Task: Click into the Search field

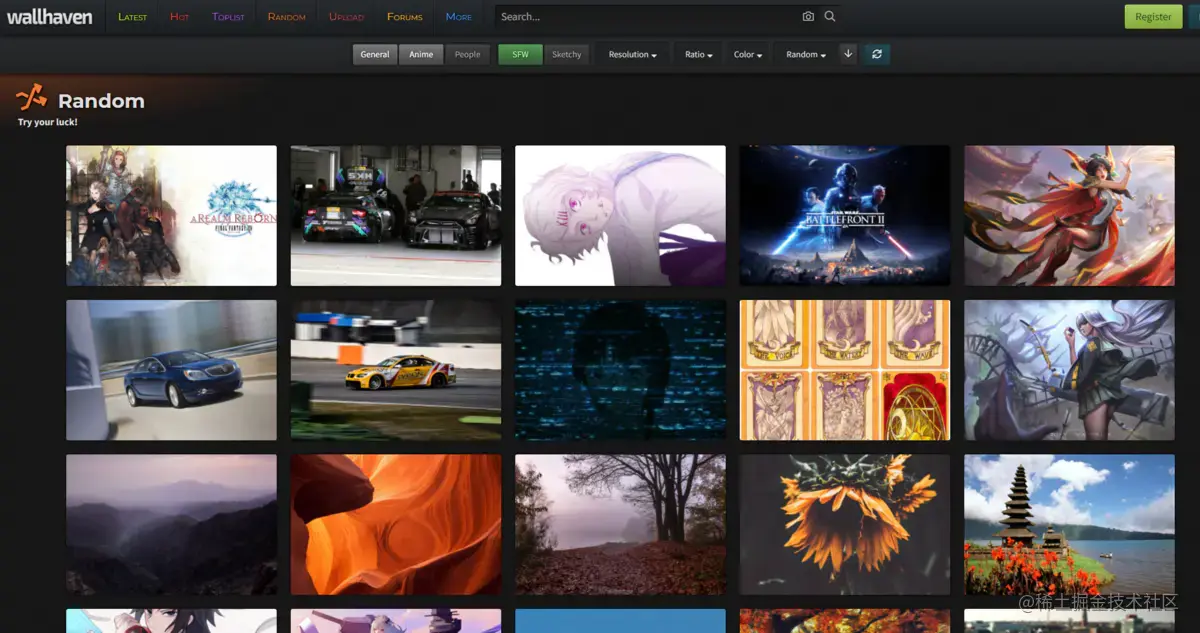Action: pos(646,16)
